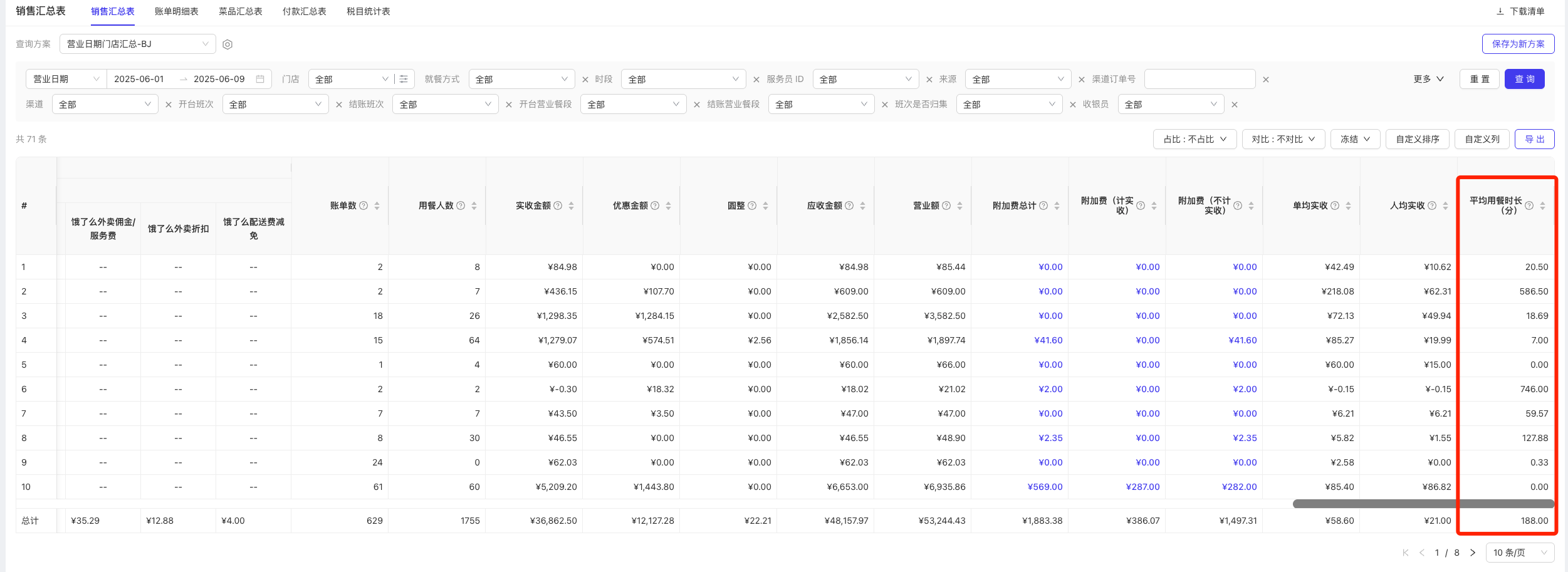
Task: Click the download list icon
Action: pyautogui.click(x=1500, y=11)
